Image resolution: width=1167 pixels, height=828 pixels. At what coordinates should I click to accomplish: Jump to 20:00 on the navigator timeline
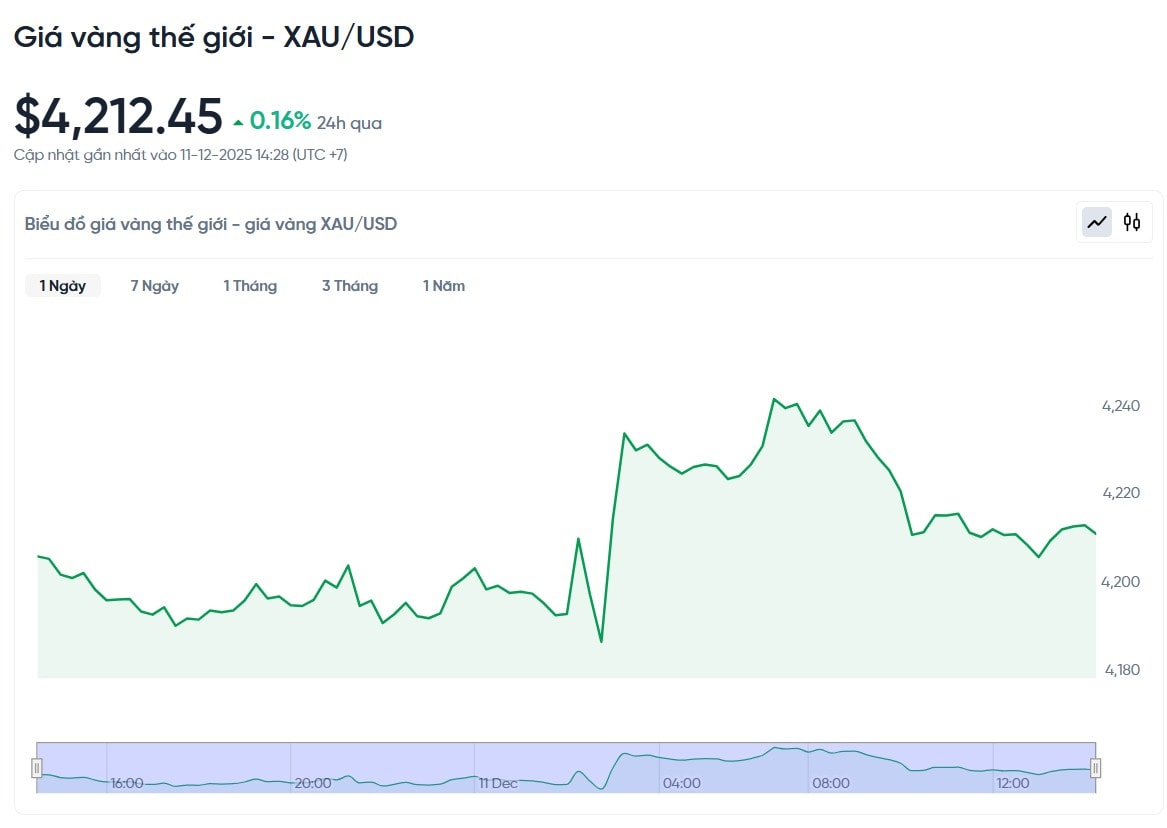tap(313, 783)
